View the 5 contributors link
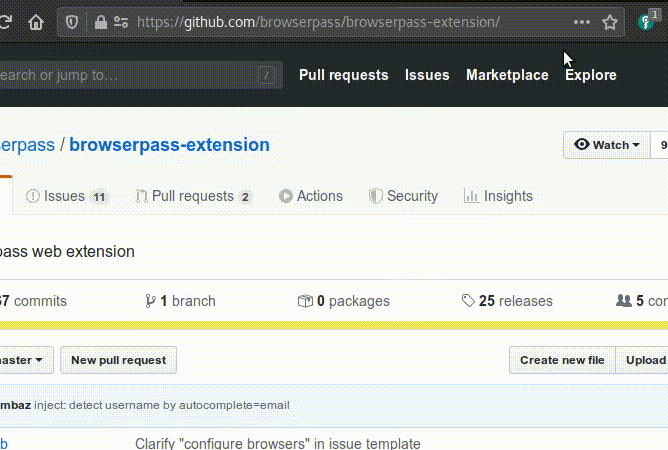Image resolution: width=668 pixels, height=450 pixels. point(642,301)
